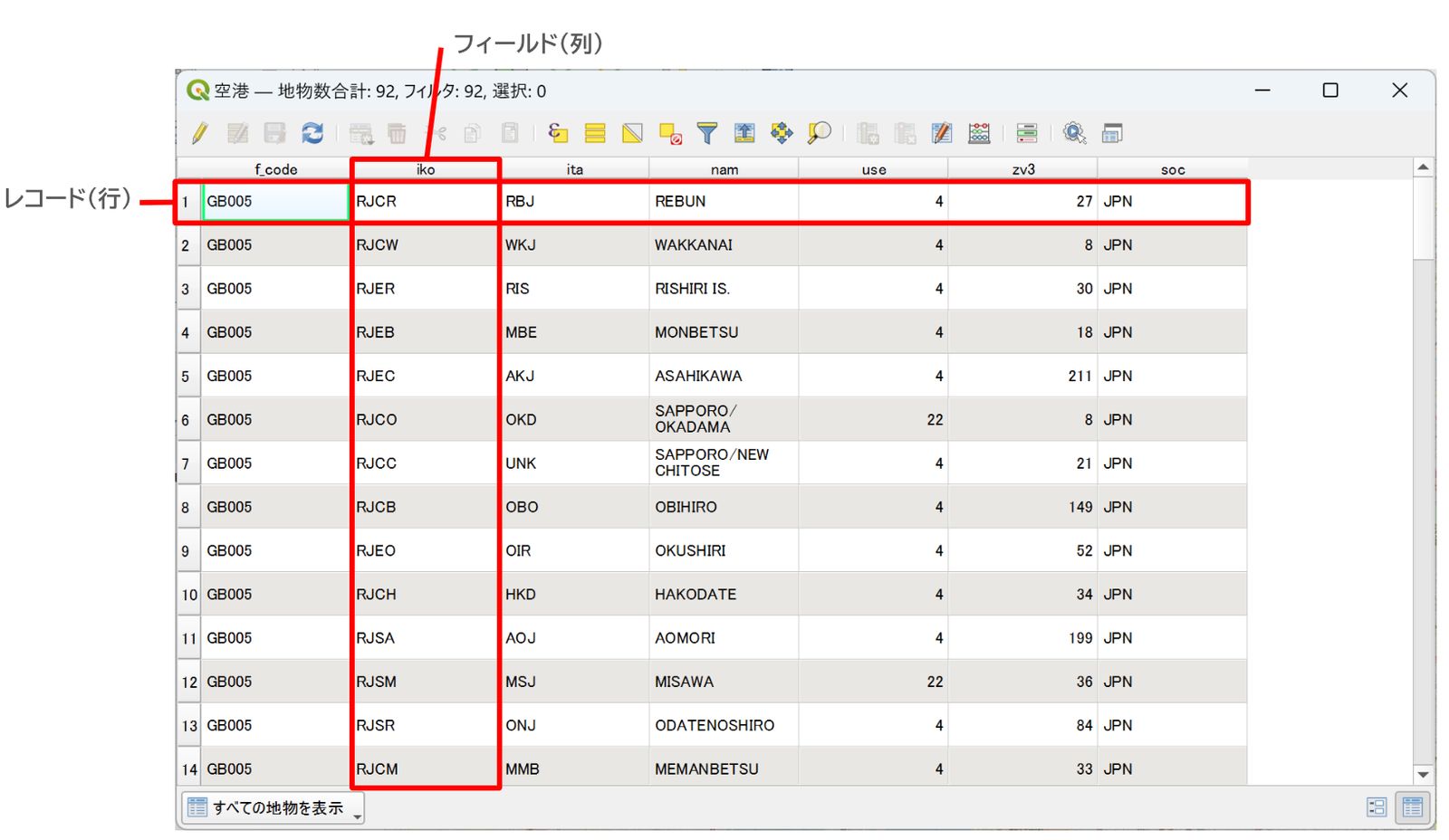Select all features with yellow rows icon
Viewport: 1449px width, 840px height.
(595, 134)
